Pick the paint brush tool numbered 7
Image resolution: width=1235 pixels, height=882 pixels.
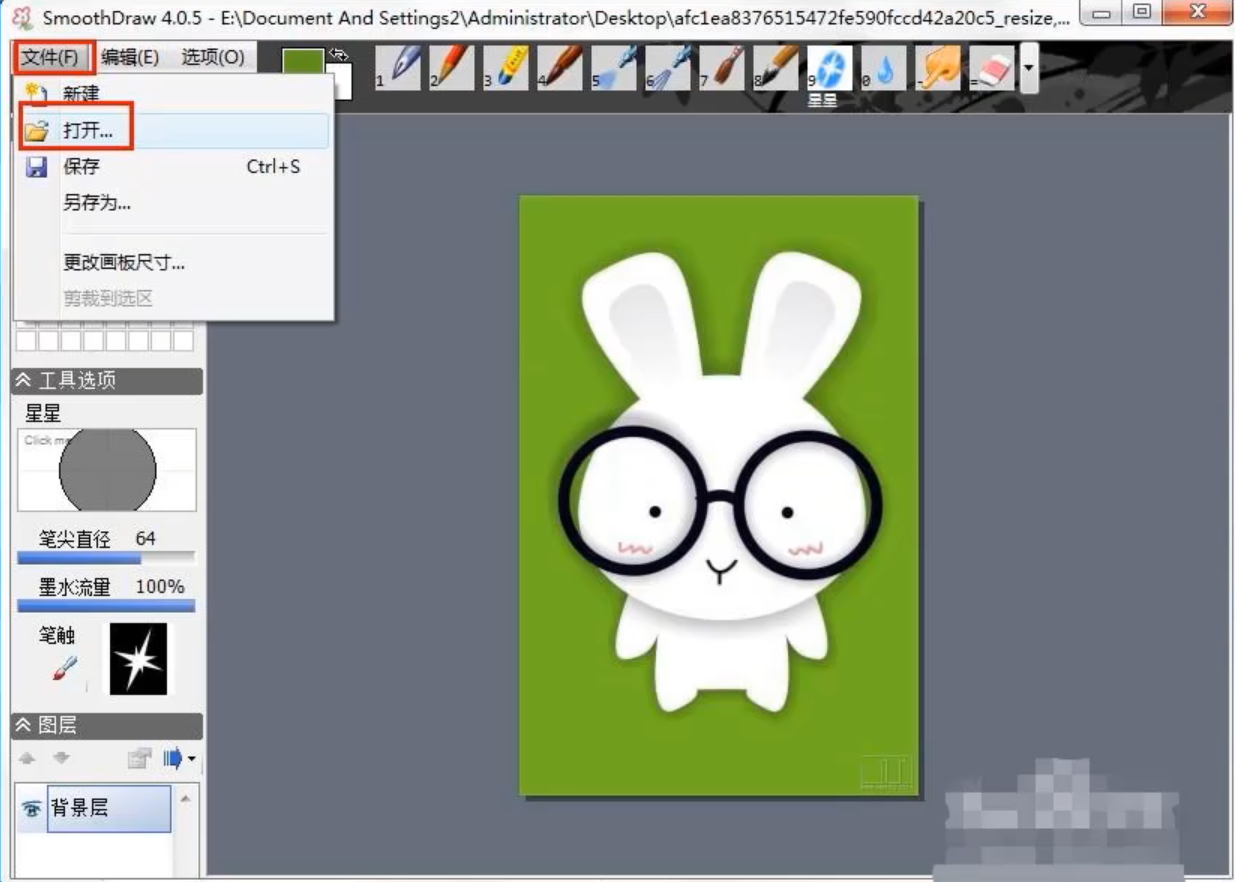[x=722, y=68]
